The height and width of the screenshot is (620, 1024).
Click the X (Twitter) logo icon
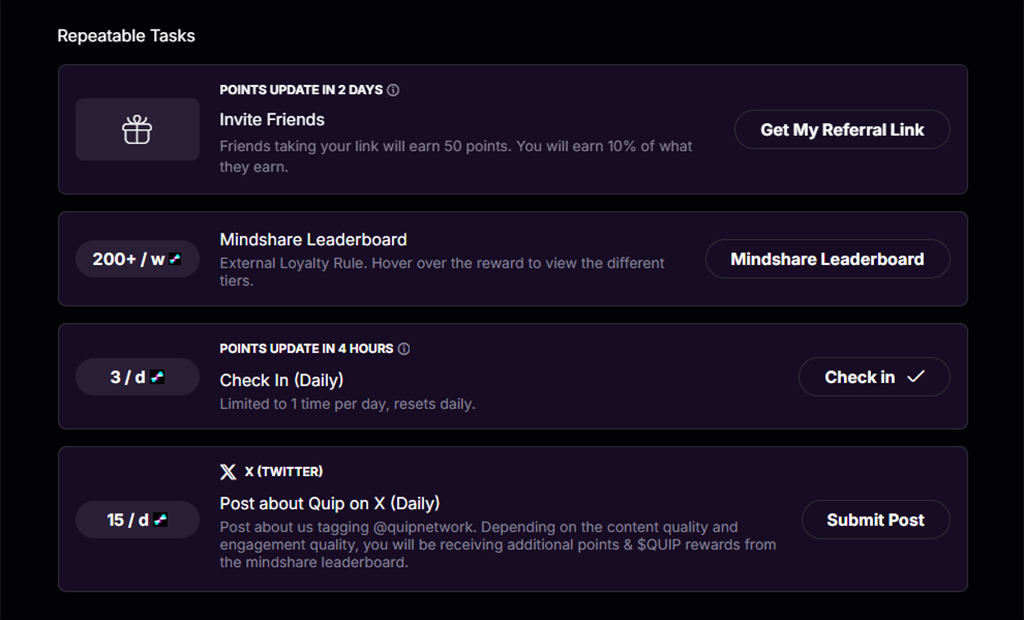[228, 472]
